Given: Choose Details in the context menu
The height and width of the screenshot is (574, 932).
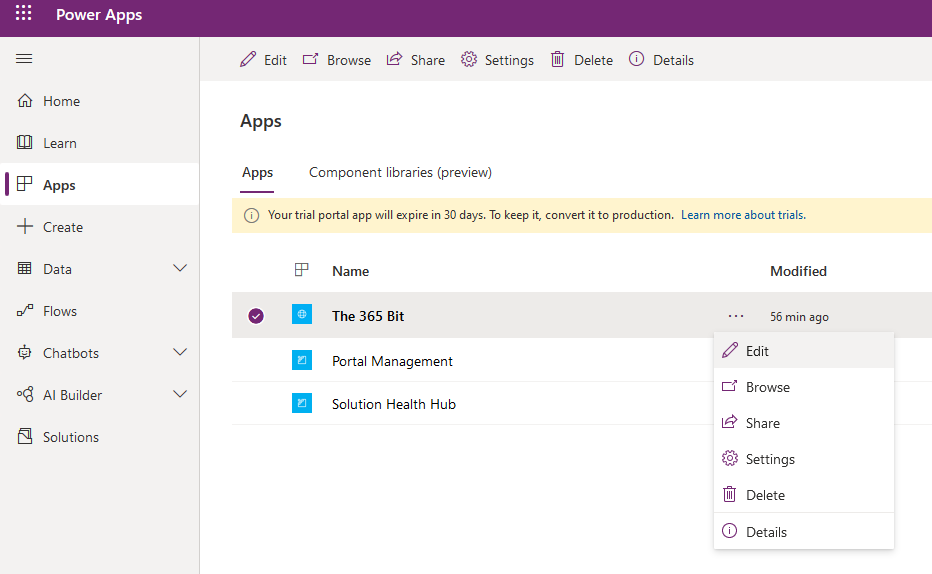Looking at the screenshot, I should (804, 532).
